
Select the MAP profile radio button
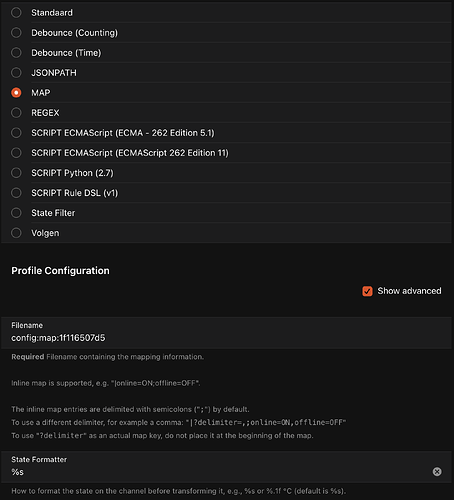(x=16, y=93)
